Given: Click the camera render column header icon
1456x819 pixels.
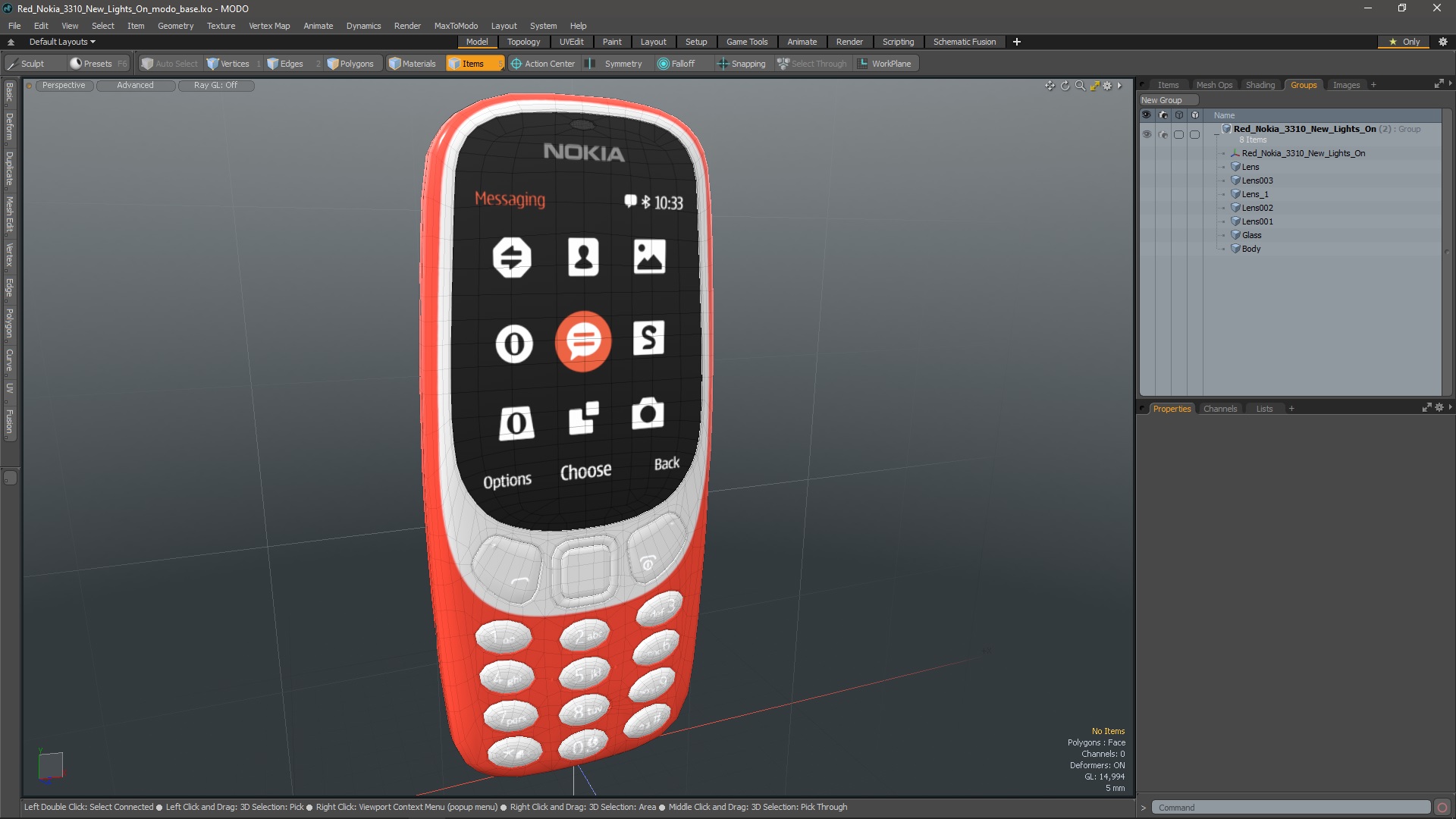Looking at the screenshot, I should tap(1163, 115).
